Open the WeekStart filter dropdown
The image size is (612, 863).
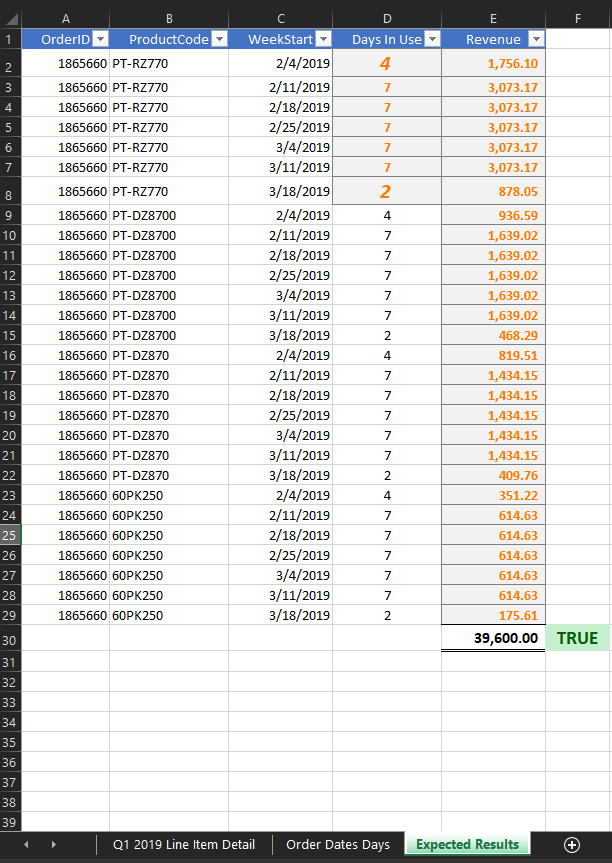coord(324,39)
